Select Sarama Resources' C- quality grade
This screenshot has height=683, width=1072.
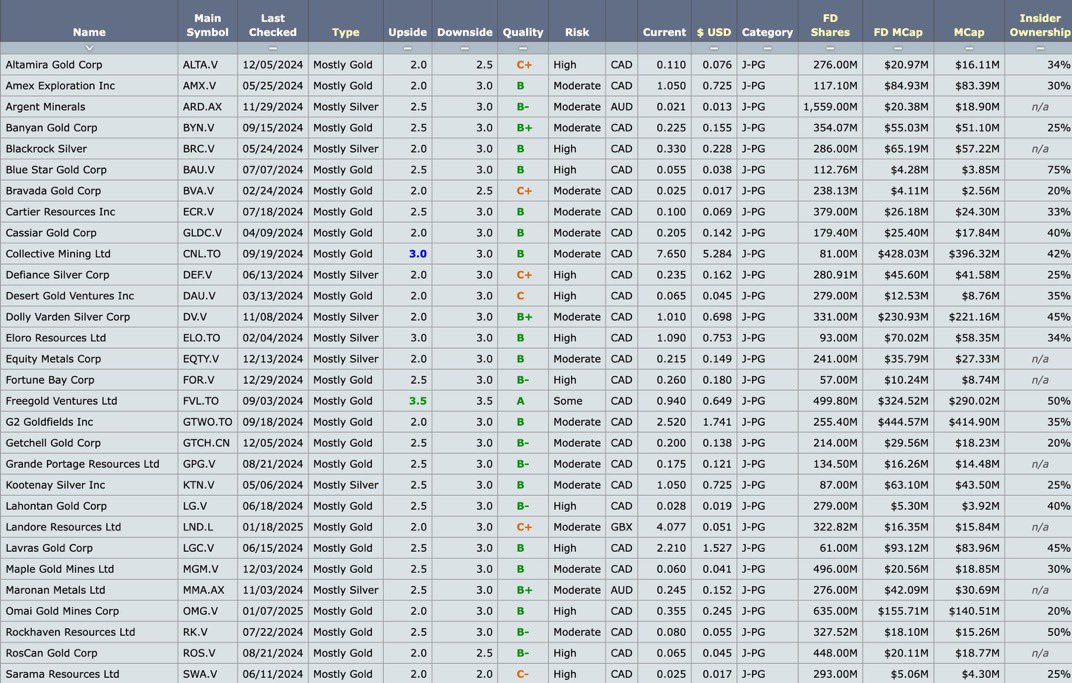tap(523, 675)
